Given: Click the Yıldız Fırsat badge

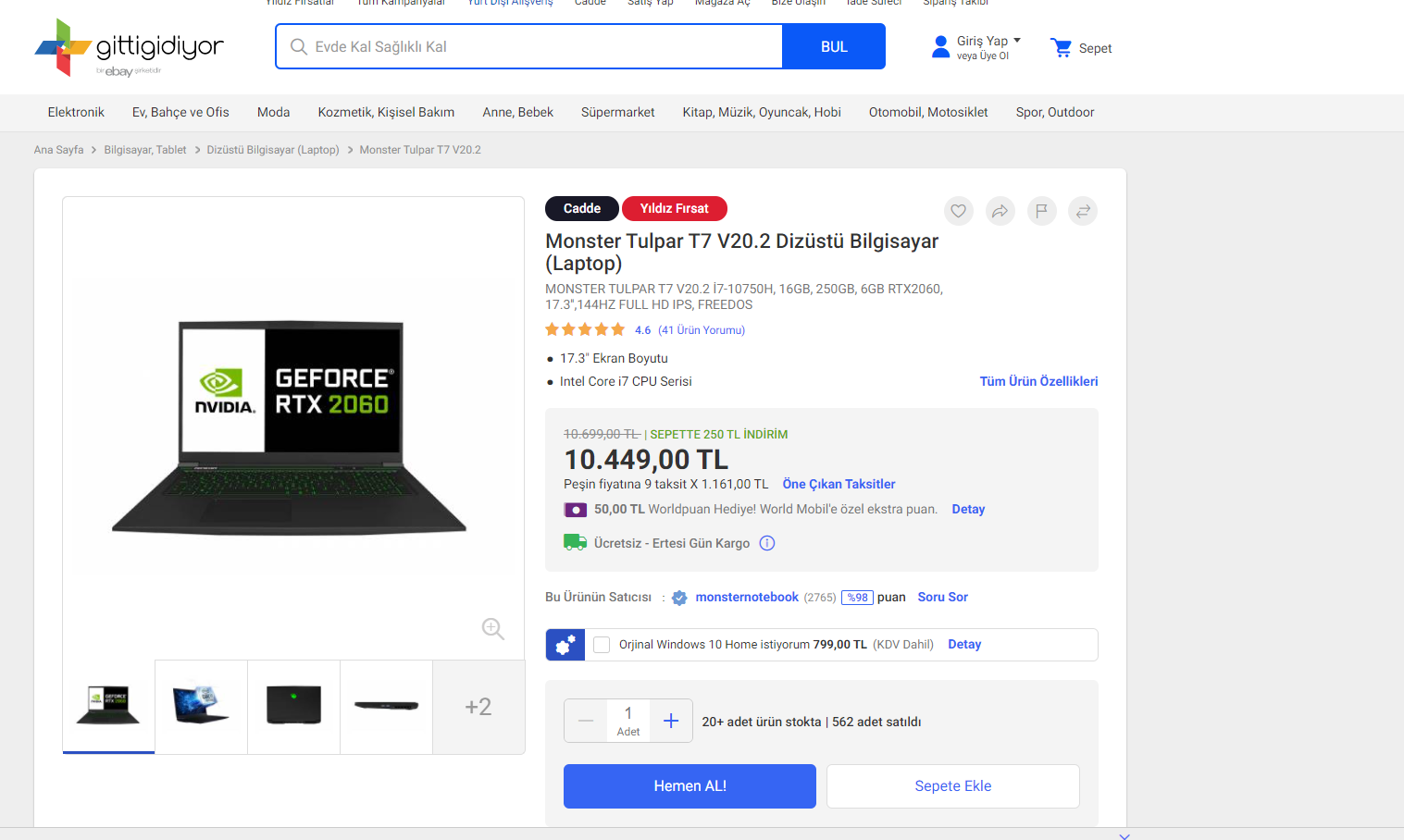Looking at the screenshot, I should click(x=675, y=208).
